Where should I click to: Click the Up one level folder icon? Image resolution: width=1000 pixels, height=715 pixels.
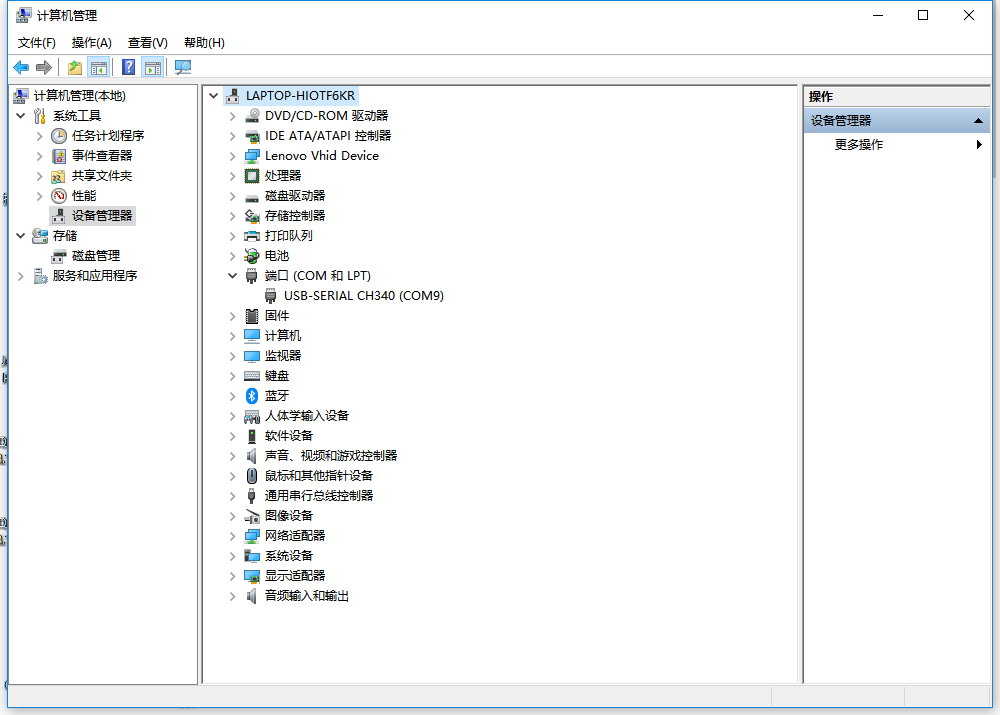pyautogui.click(x=74, y=67)
